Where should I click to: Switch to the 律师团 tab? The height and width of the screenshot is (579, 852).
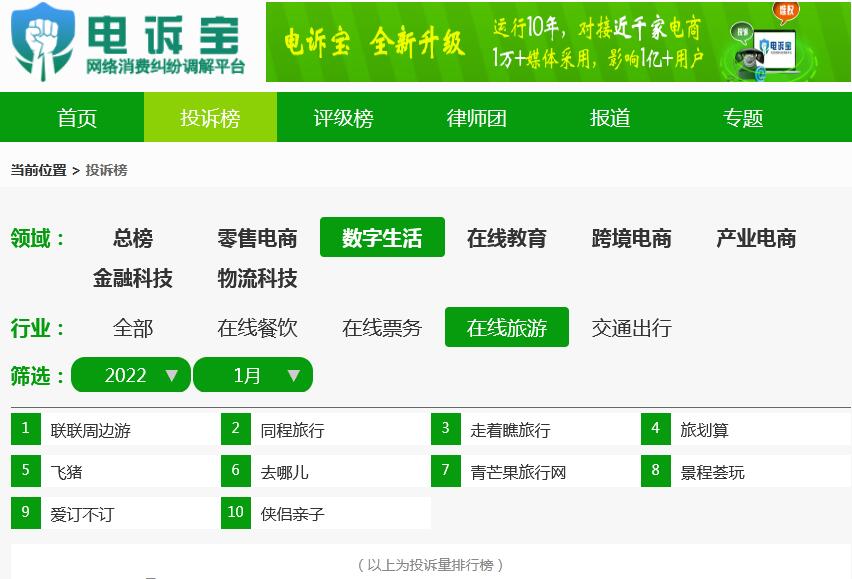476,118
